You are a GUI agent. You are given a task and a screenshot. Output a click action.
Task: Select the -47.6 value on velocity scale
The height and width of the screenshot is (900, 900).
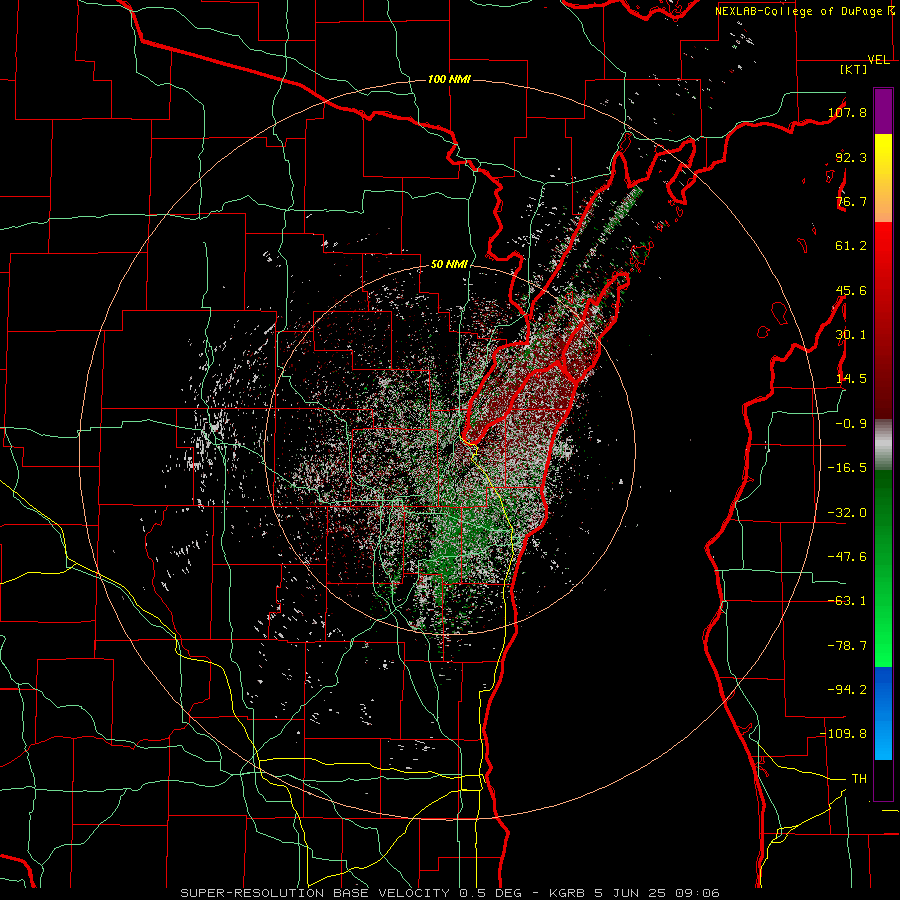click(x=847, y=557)
